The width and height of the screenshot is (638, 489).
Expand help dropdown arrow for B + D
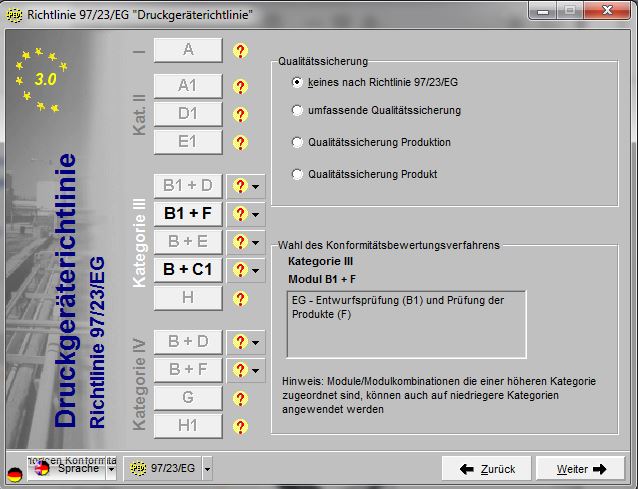tap(256, 343)
